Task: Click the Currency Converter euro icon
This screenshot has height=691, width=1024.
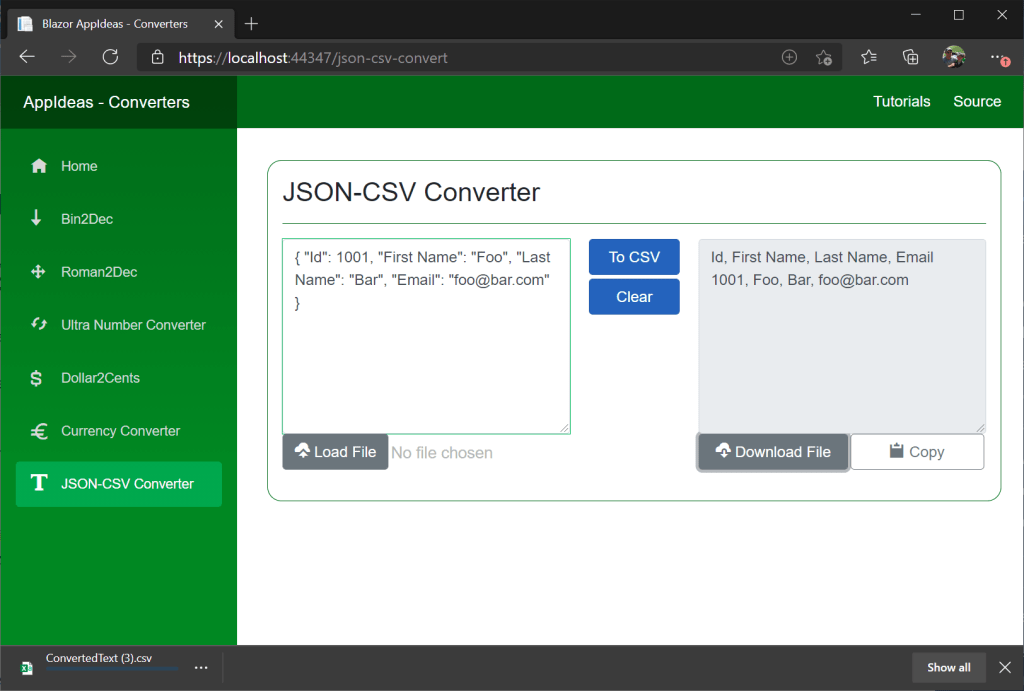Action: click(39, 431)
